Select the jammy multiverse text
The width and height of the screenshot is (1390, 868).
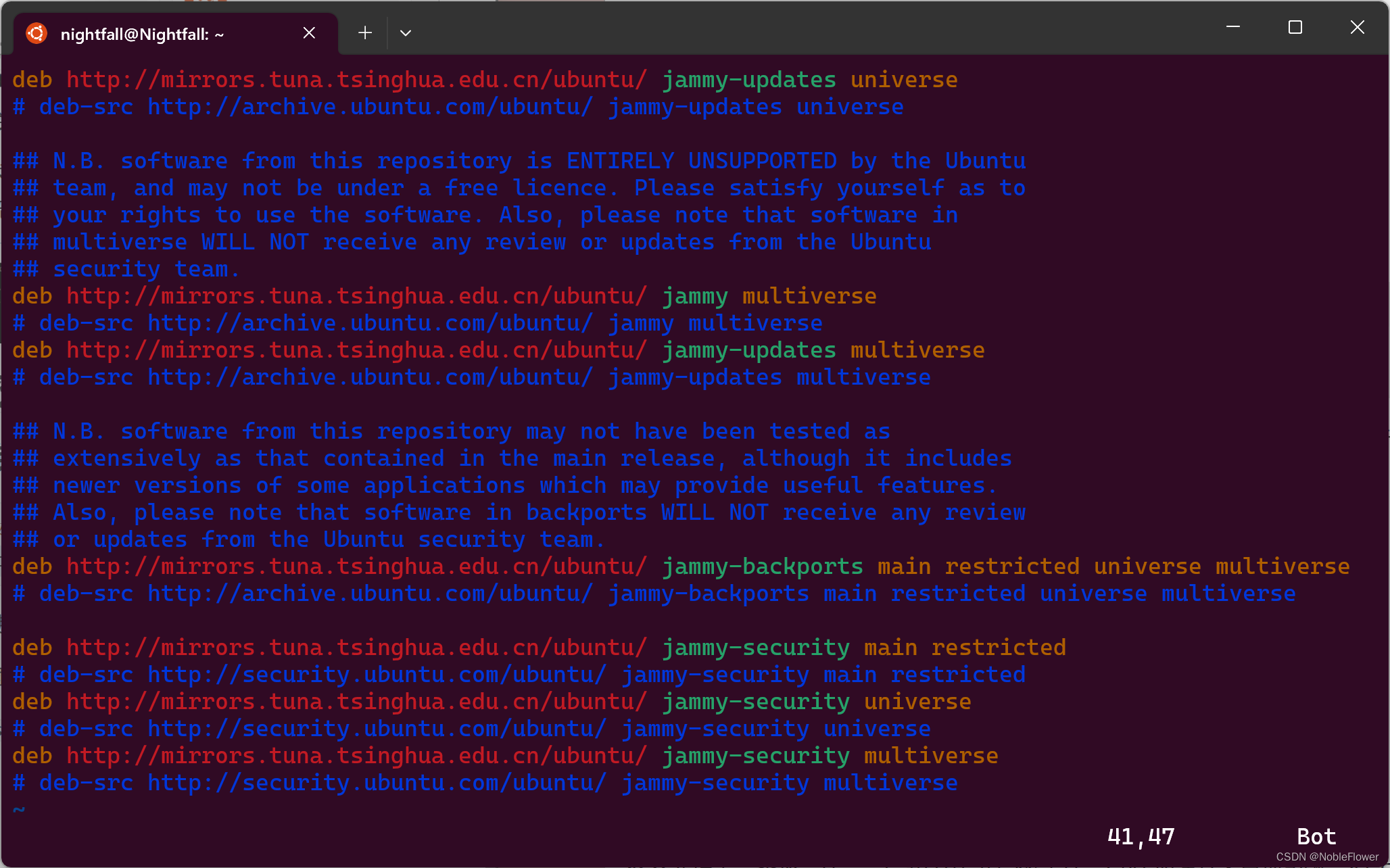coord(768,295)
